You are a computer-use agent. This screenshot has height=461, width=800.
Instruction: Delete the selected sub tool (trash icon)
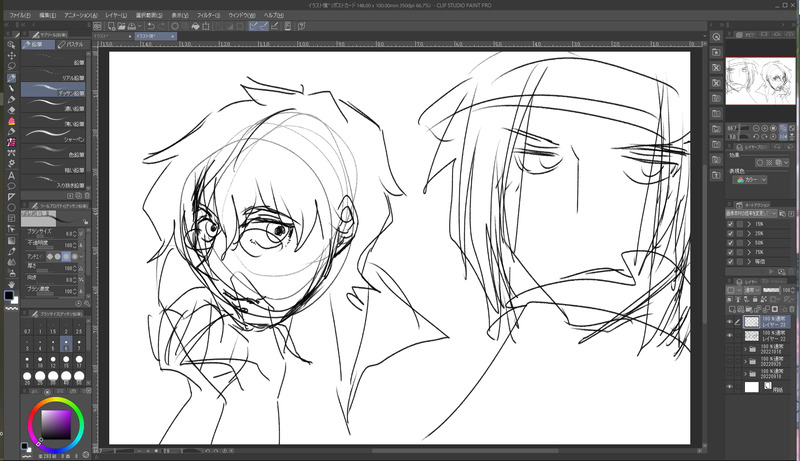pyautogui.click(x=87, y=196)
